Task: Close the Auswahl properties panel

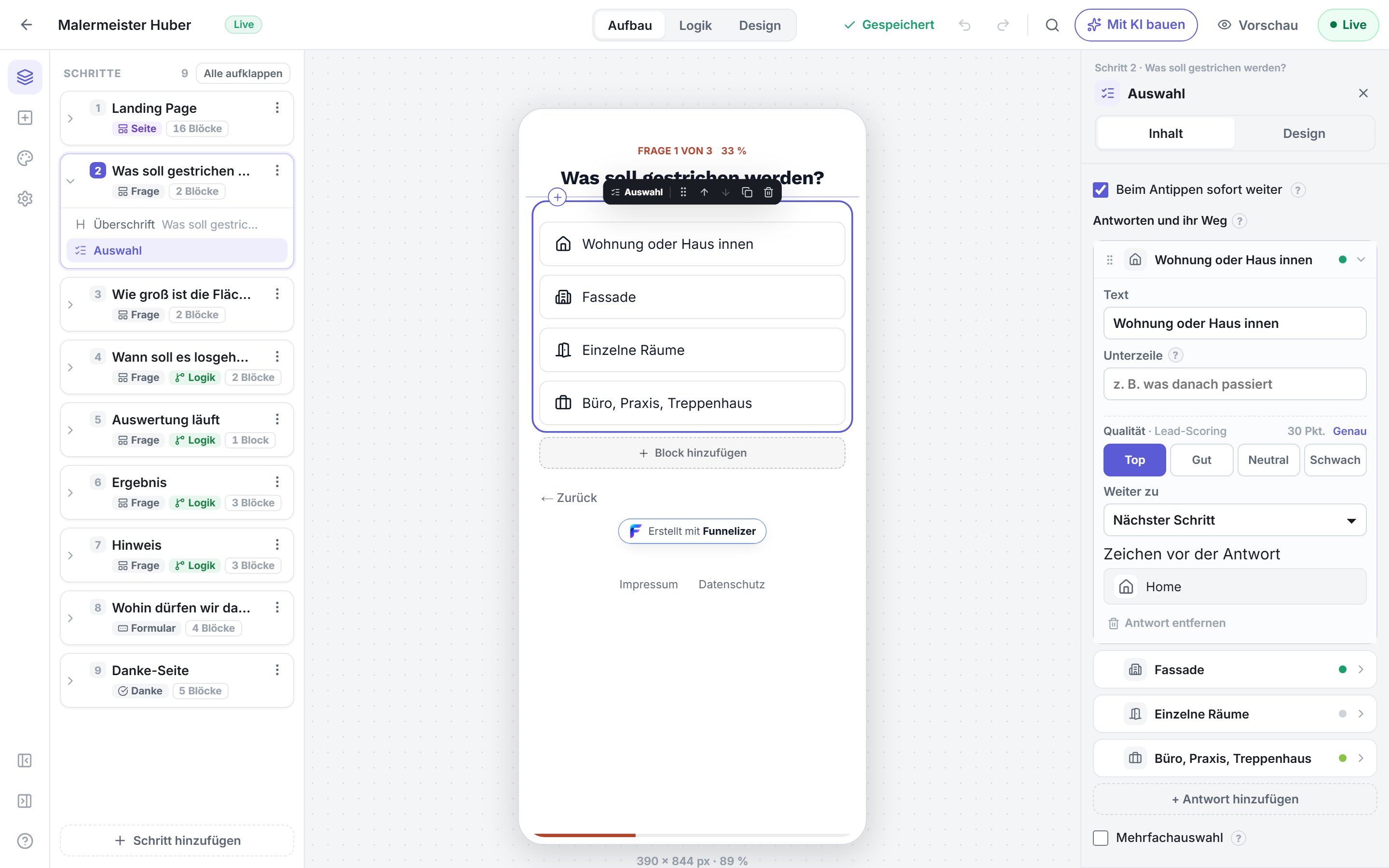Action: click(x=1363, y=93)
